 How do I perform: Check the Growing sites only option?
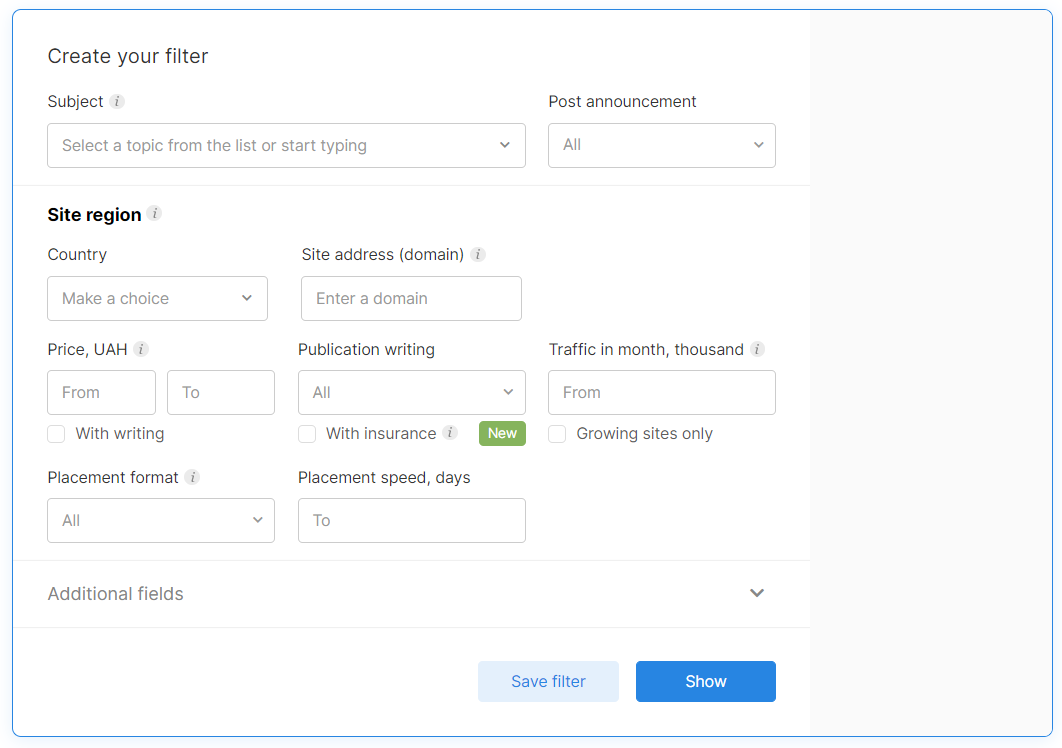coord(557,434)
